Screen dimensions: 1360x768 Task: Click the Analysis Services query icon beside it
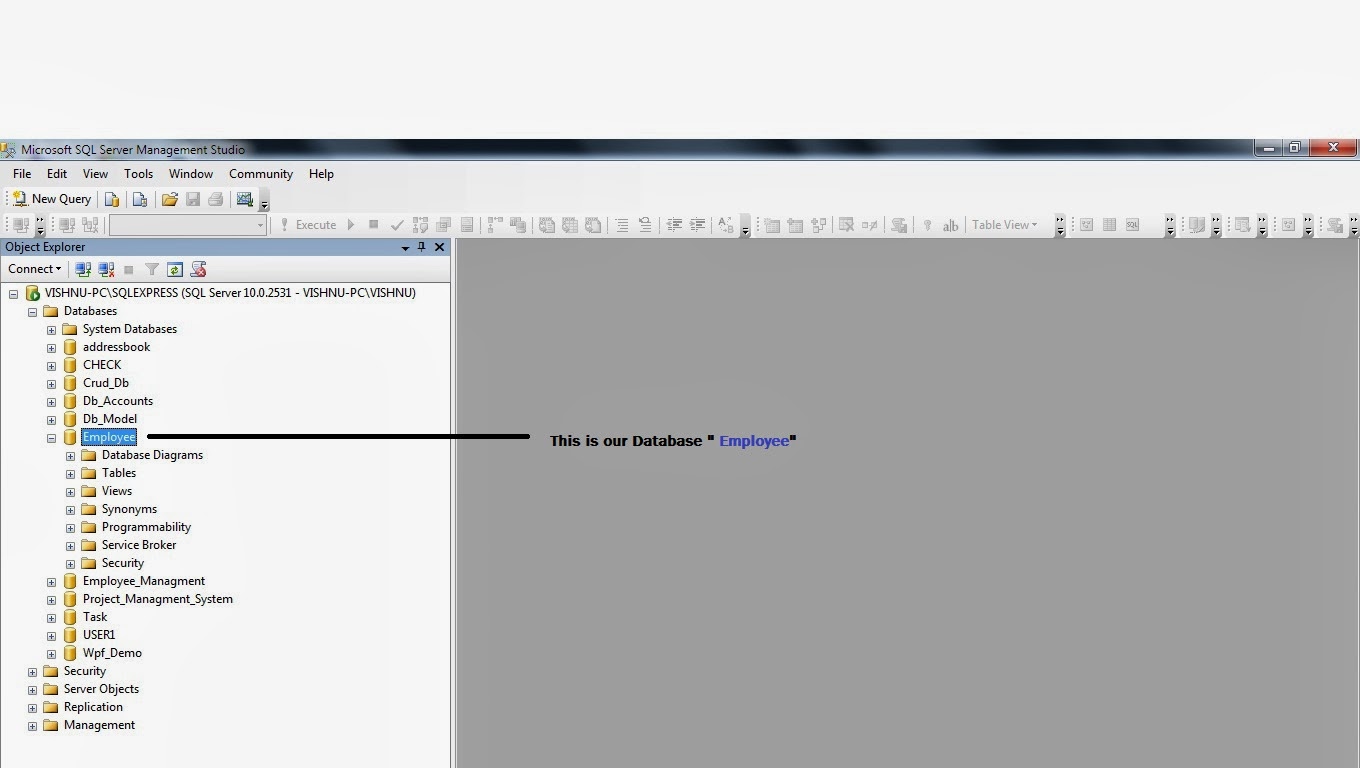[140, 199]
